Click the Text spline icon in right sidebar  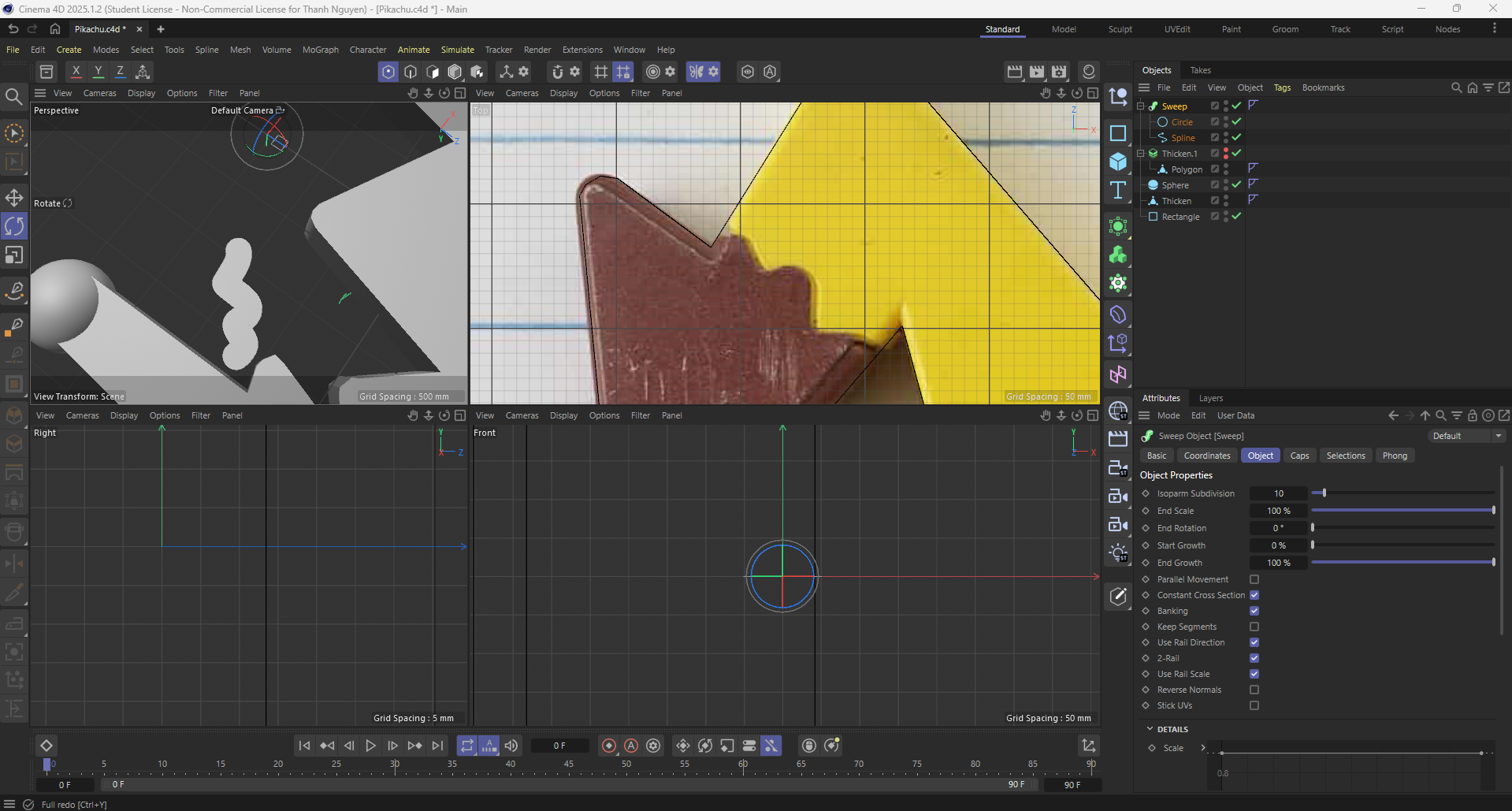[x=1117, y=189]
